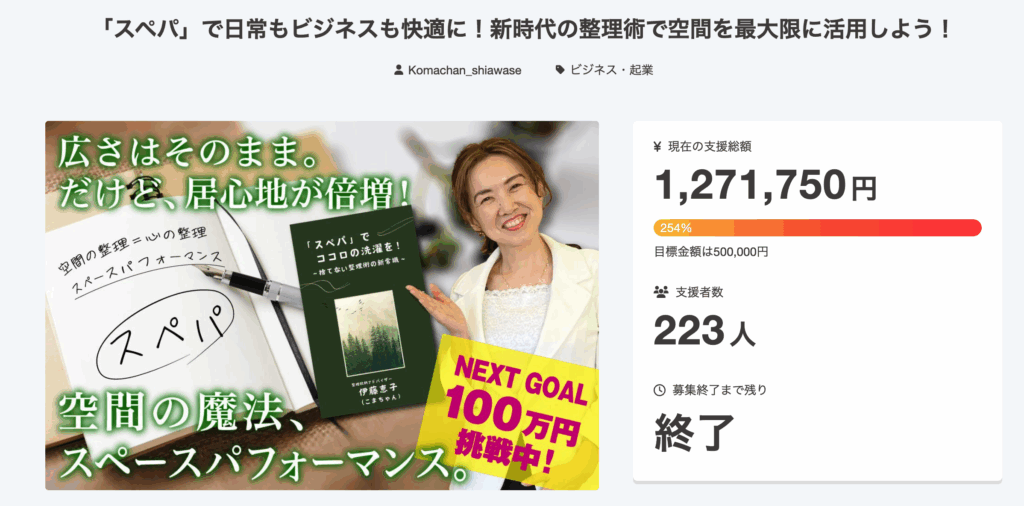Click the 終了 status text
The height and width of the screenshot is (506, 1024).
[694, 432]
